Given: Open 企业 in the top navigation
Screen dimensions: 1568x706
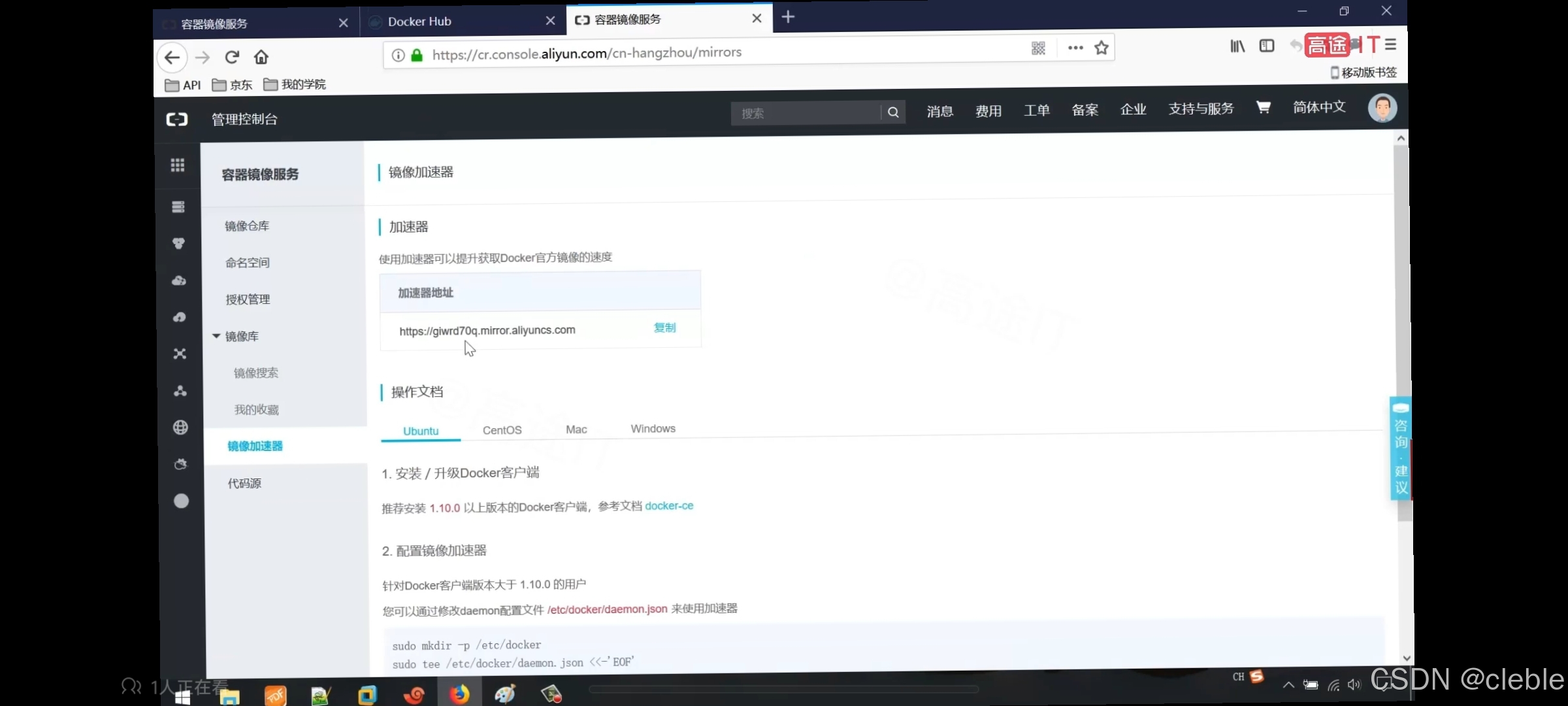Looking at the screenshot, I should coord(1134,109).
